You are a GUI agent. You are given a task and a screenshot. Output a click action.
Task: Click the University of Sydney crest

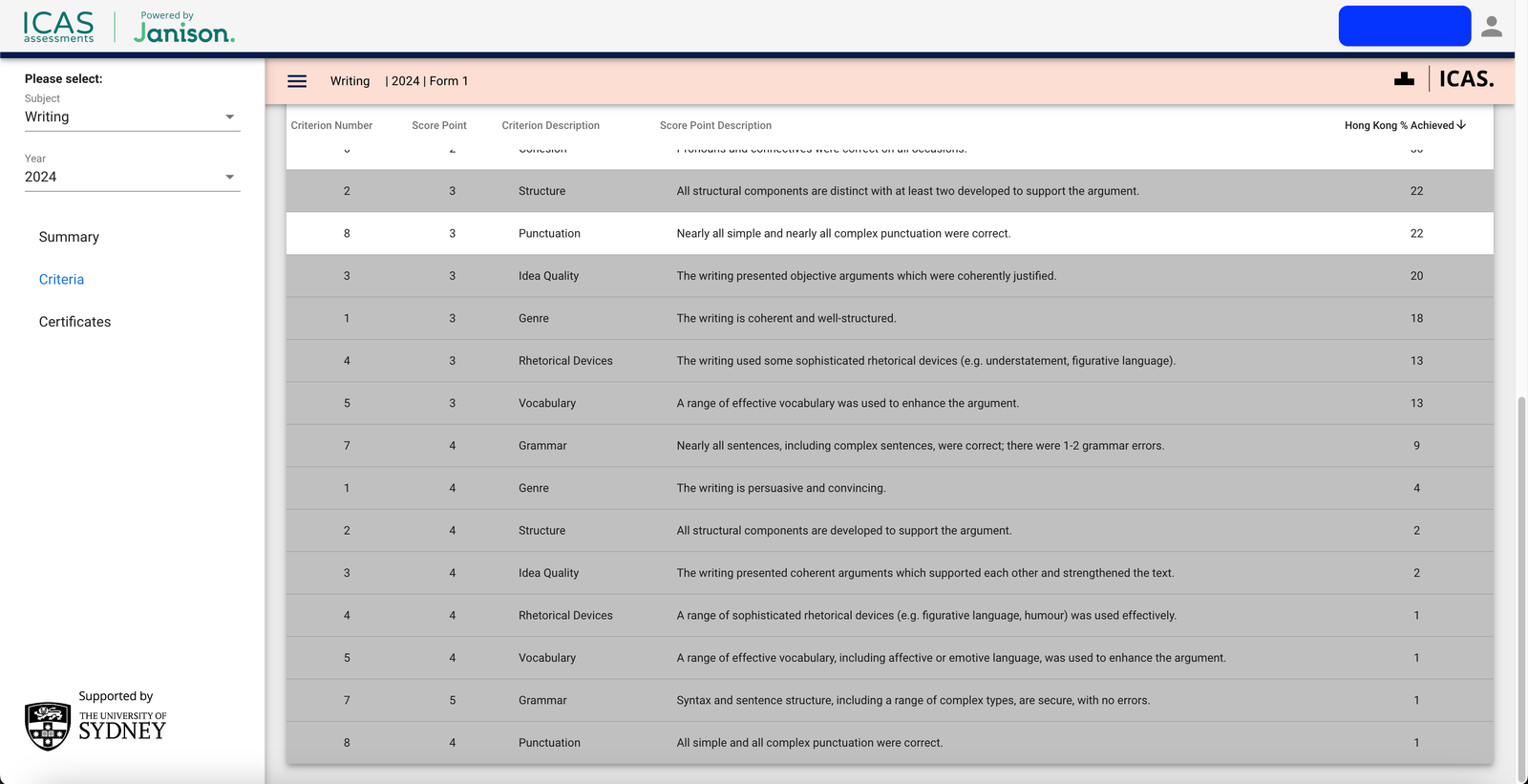(x=48, y=726)
